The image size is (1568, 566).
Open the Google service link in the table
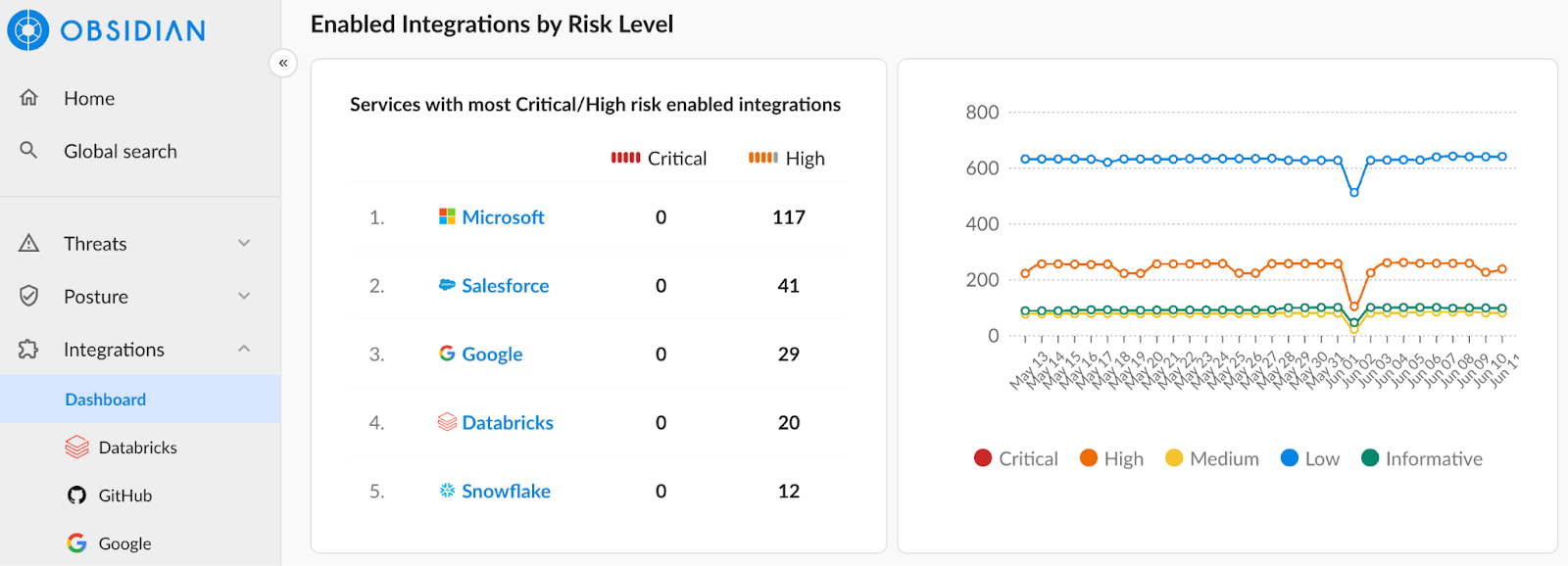[492, 354]
